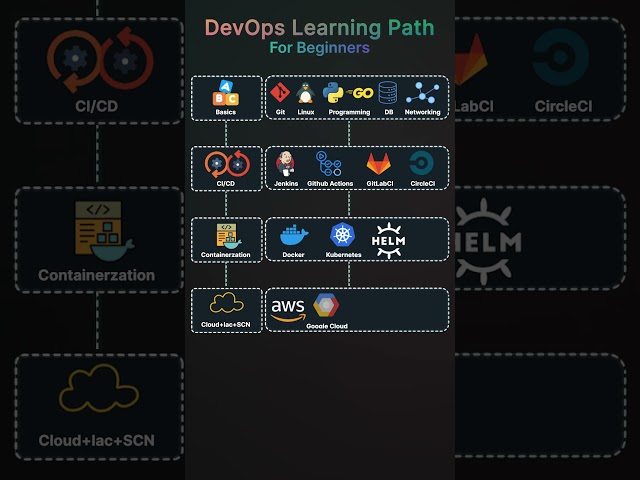The image size is (640, 480).
Task: Select the small teal CircleCI logo
Action: (421, 163)
